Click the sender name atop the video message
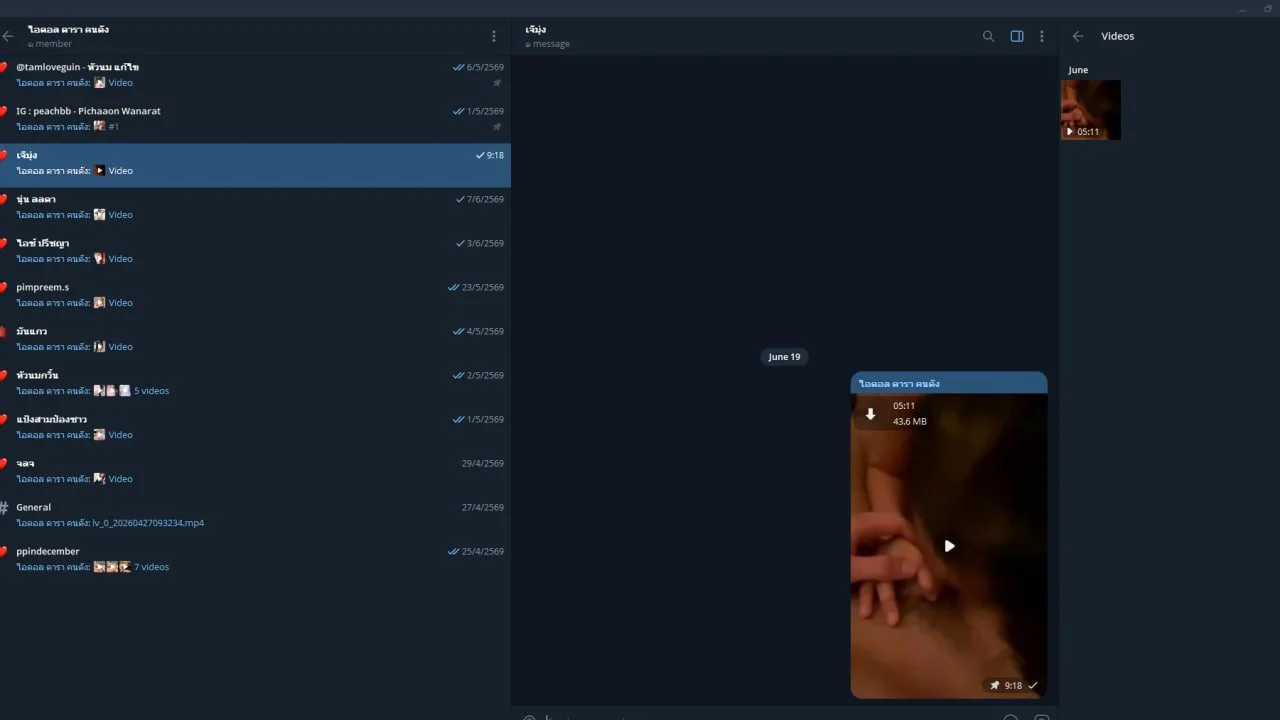The height and width of the screenshot is (720, 1280). [899, 384]
